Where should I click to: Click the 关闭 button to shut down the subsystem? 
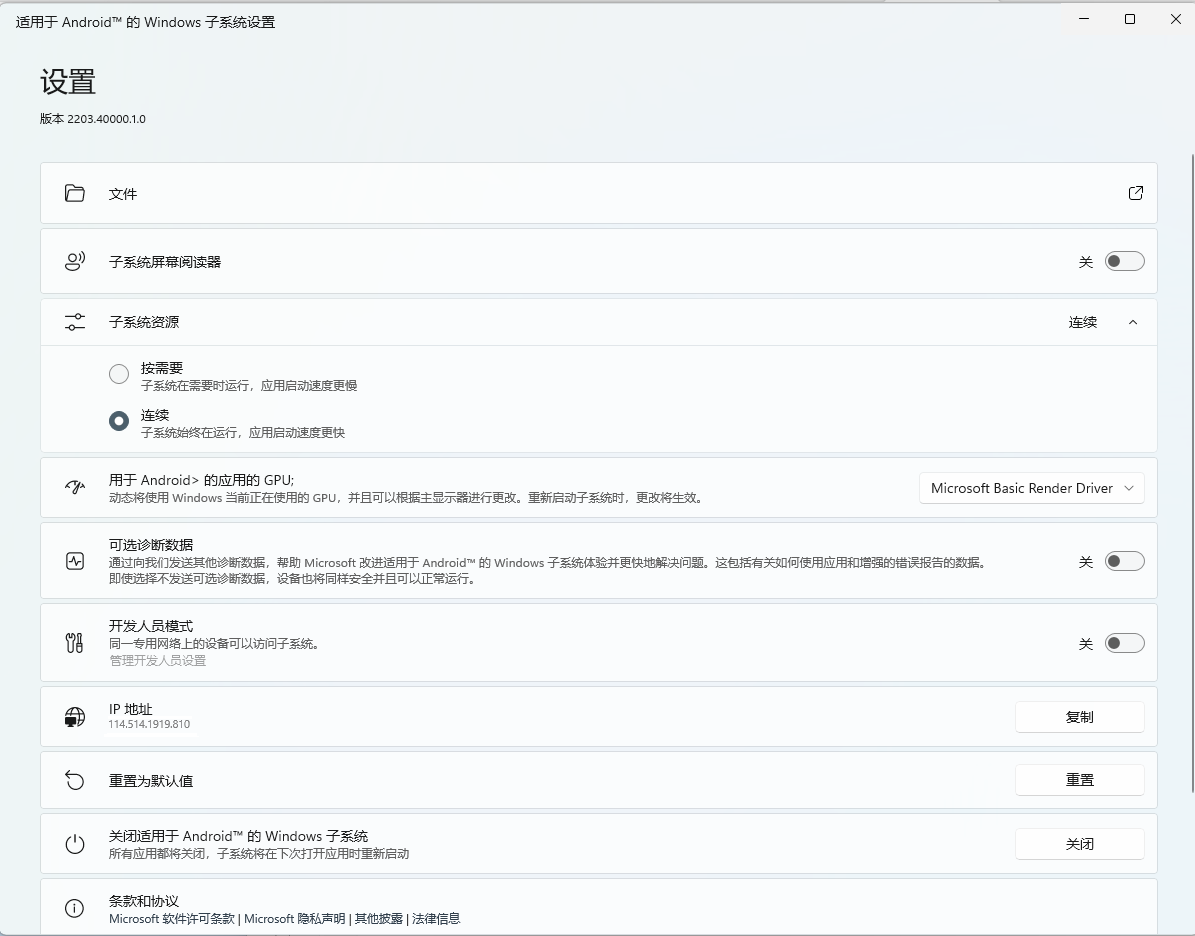pyautogui.click(x=1079, y=844)
